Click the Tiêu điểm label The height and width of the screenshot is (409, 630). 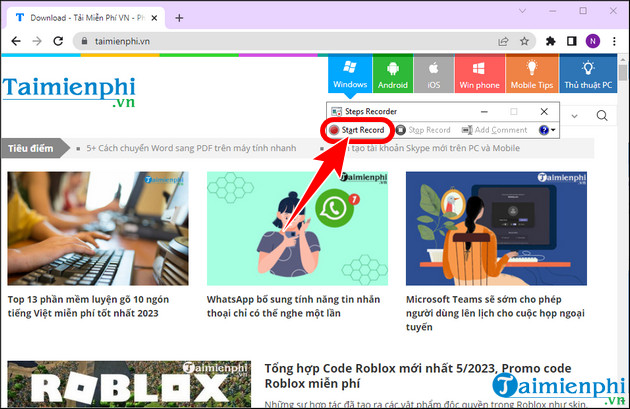(x=31, y=148)
